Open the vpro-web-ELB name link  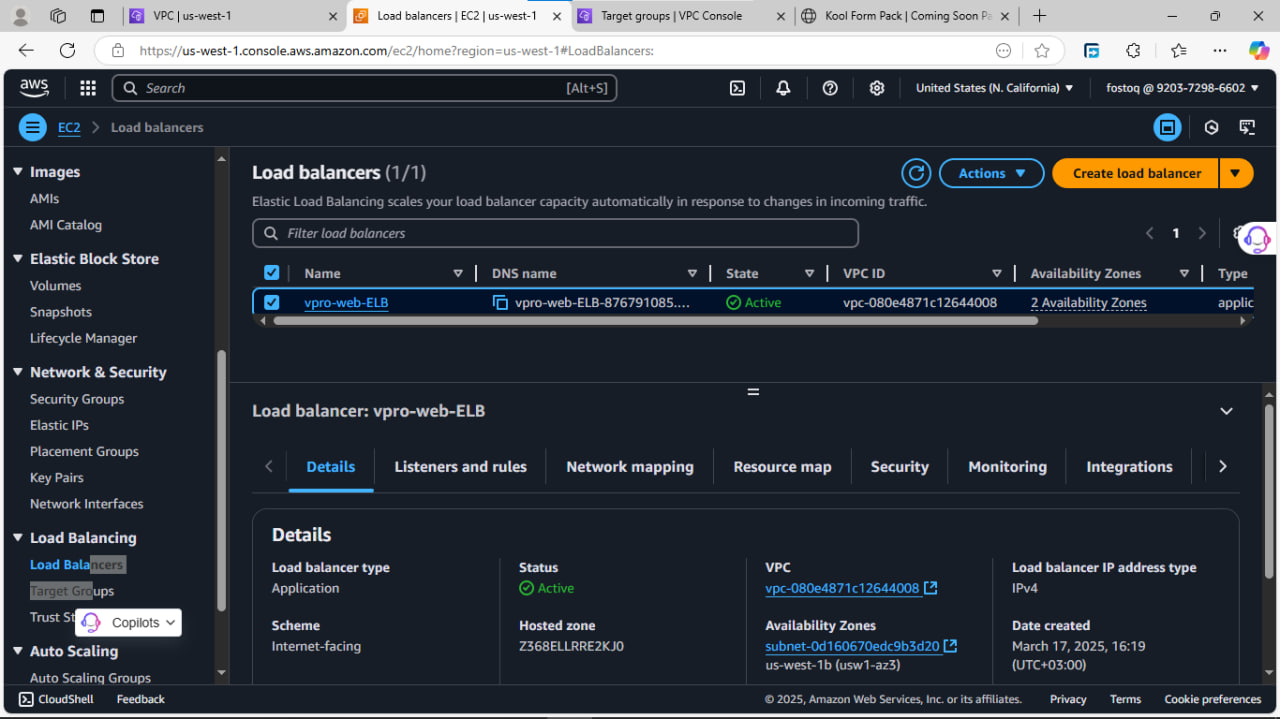pyautogui.click(x=346, y=302)
